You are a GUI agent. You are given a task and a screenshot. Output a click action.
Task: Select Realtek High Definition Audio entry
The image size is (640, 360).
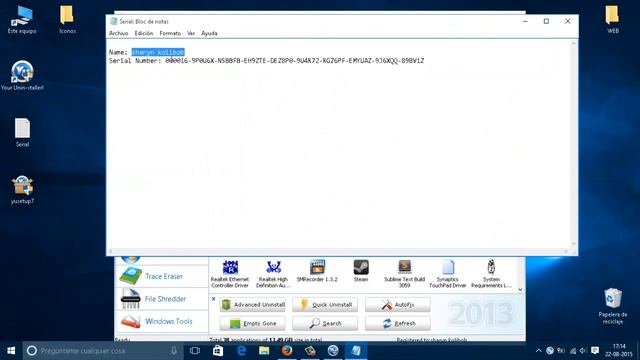(x=273, y=274)
